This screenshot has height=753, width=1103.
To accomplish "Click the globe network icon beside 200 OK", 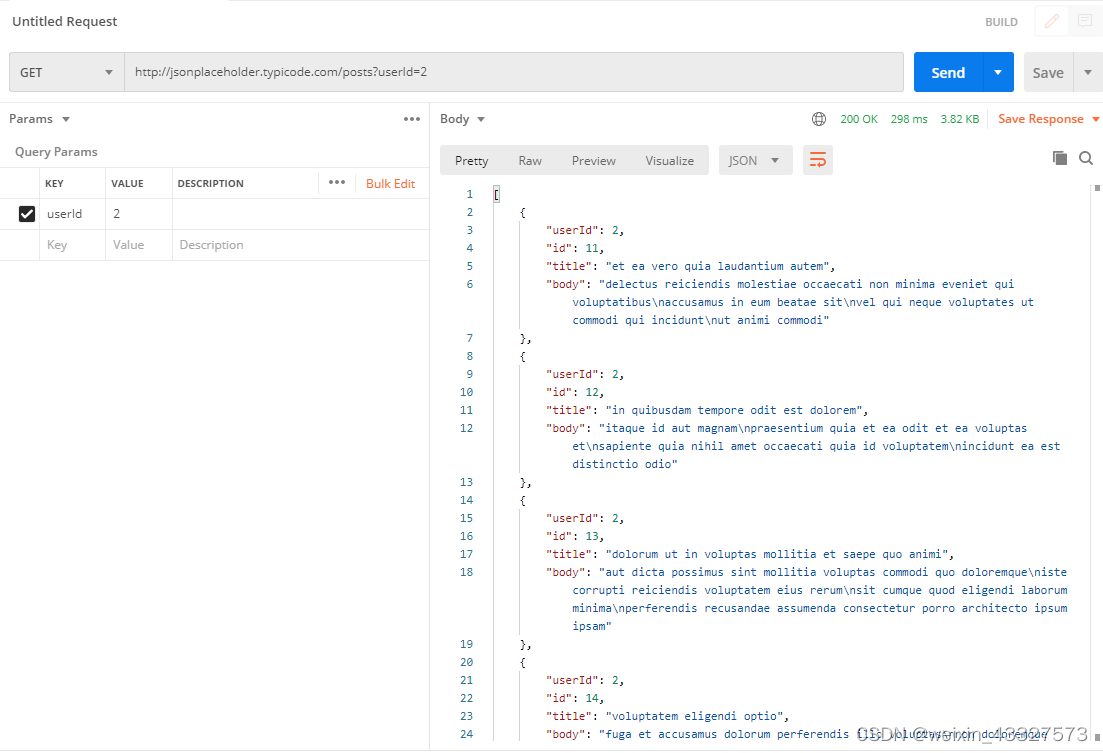I will (x=819, y=119).
